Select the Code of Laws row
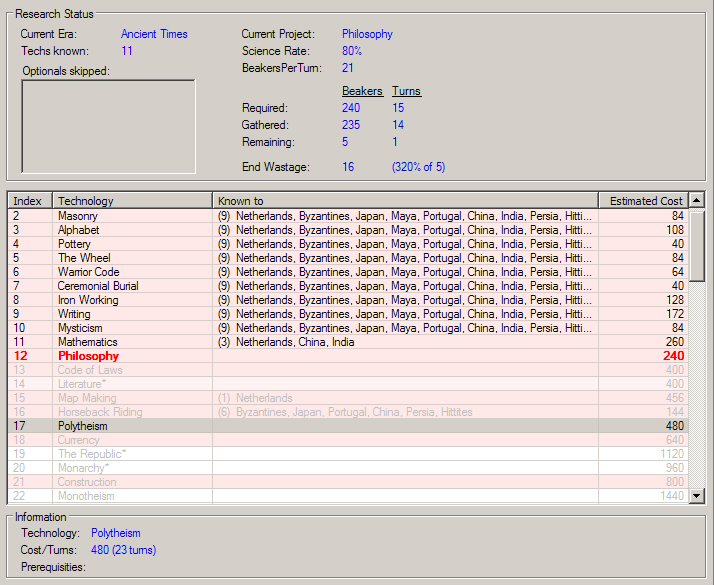Image resolution: width=714 pixels, height=585 pixels. 348,370
